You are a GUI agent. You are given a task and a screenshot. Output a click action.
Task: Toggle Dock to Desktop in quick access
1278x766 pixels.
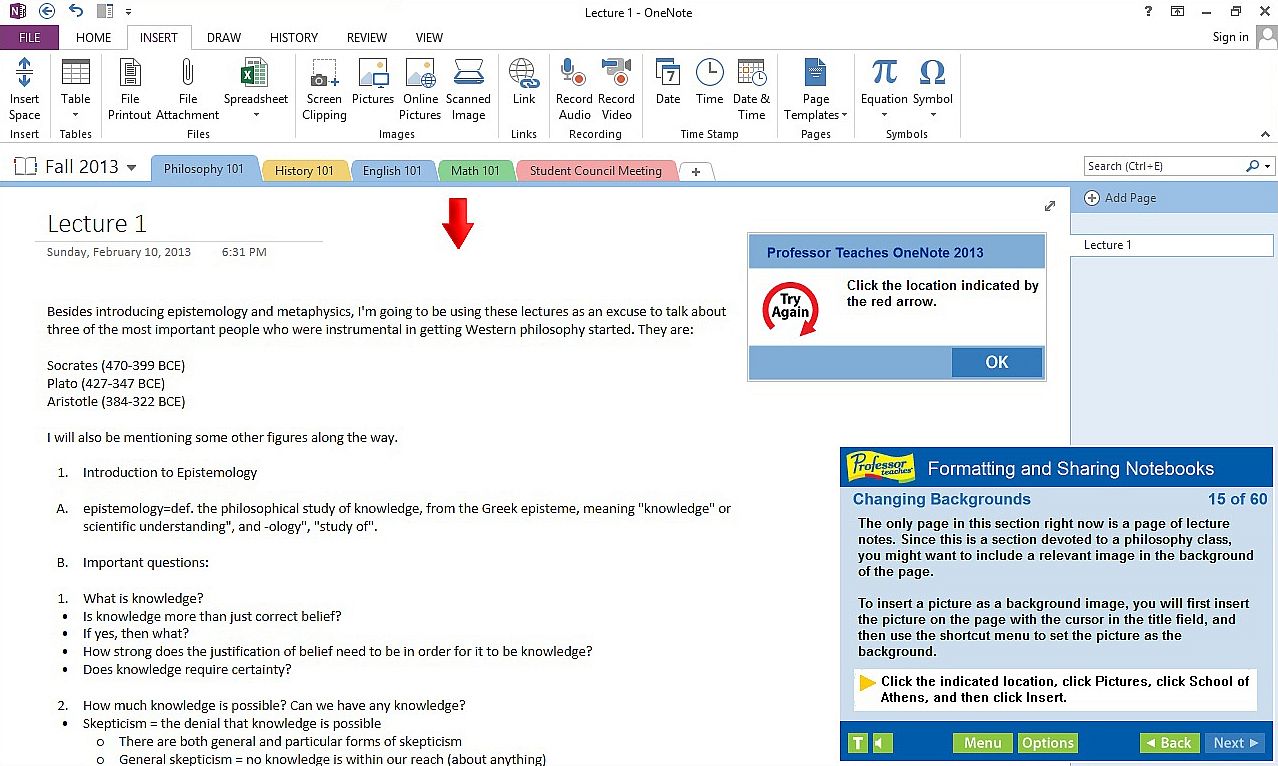click(105, 12)
